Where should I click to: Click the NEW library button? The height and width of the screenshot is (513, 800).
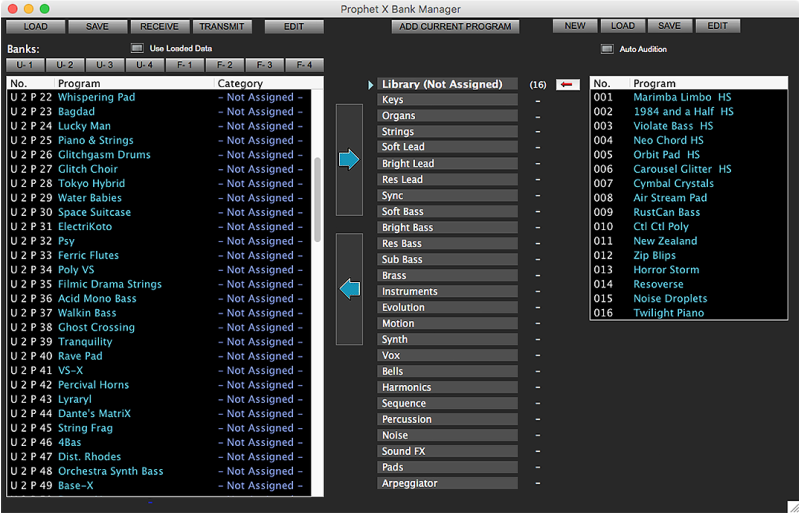575,26
